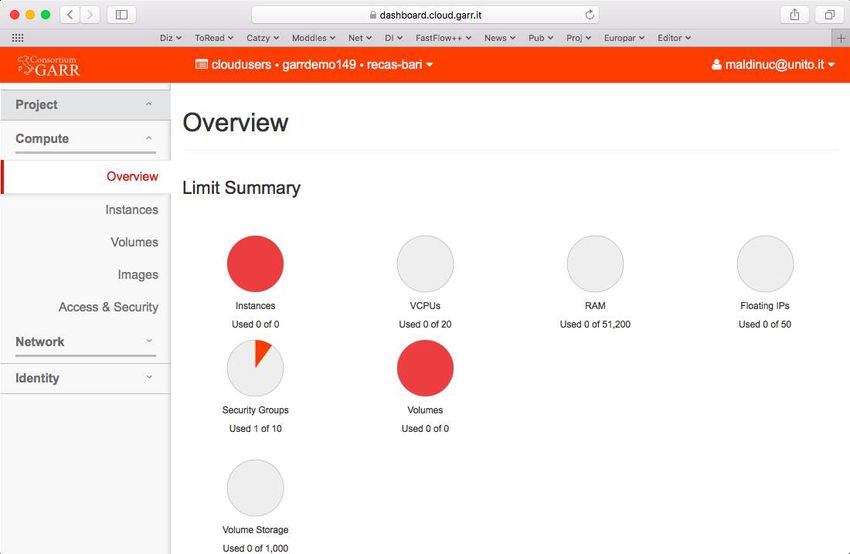Open the favorites grid icon
The image size is (850, 554).
tap(17, 38)
